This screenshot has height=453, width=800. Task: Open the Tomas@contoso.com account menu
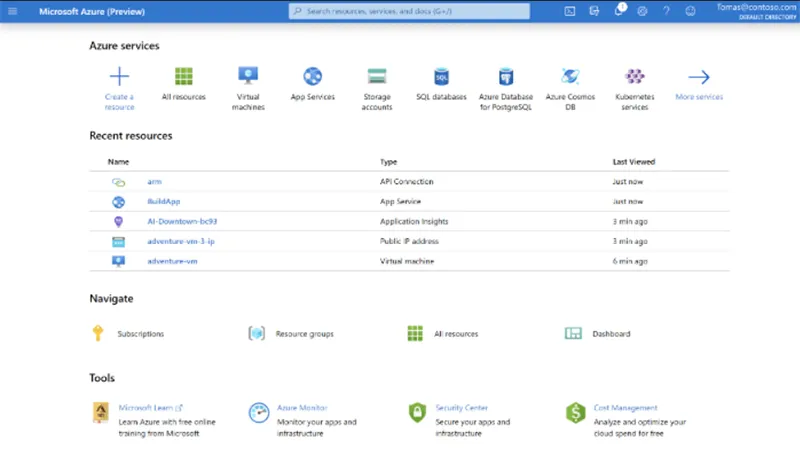756,11
